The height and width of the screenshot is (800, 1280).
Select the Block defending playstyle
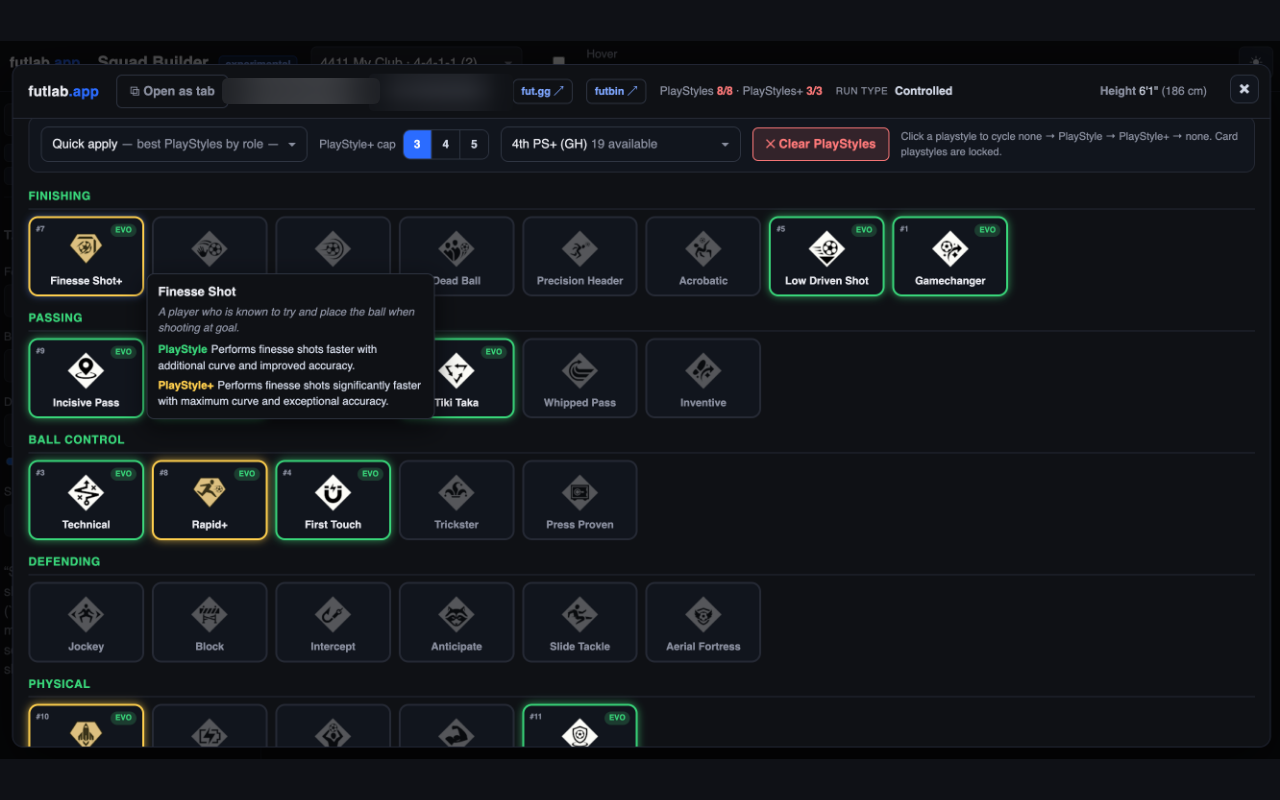(210, 622)
